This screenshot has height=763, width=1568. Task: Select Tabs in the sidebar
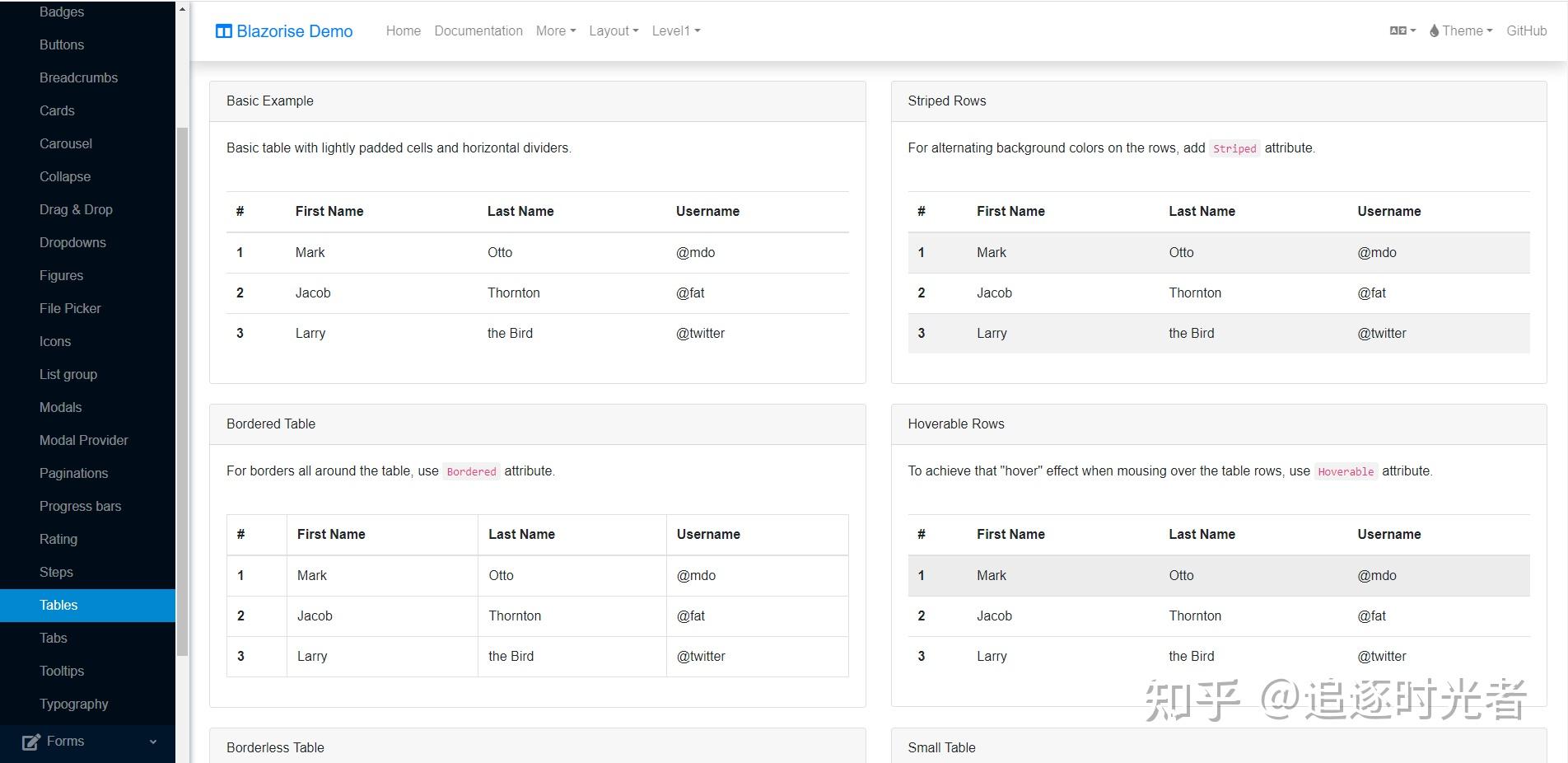click(54, 638)
